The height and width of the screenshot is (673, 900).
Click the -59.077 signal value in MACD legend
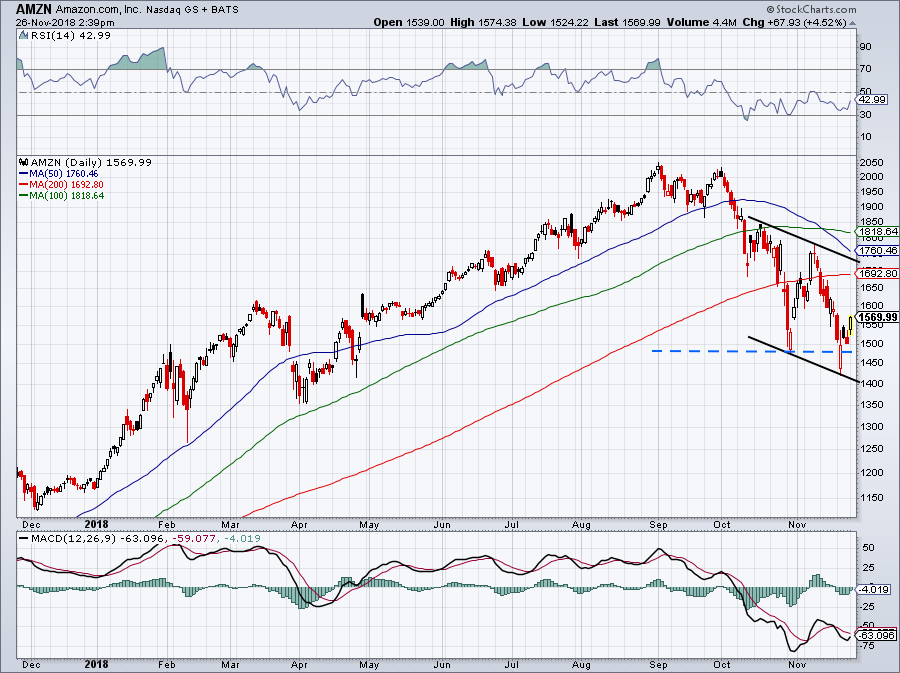click(193, 539)
